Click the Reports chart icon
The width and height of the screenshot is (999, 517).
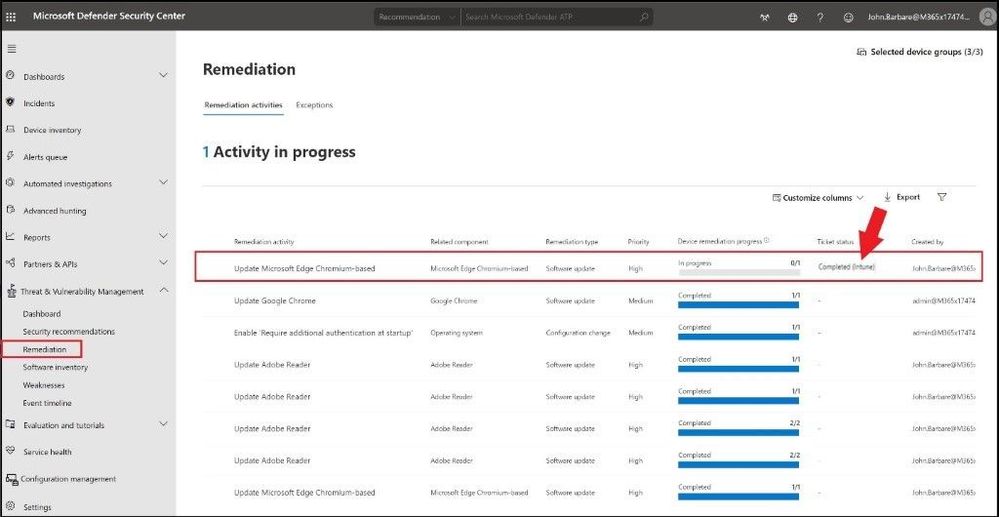pyautogui.click(x=10, y=237)
